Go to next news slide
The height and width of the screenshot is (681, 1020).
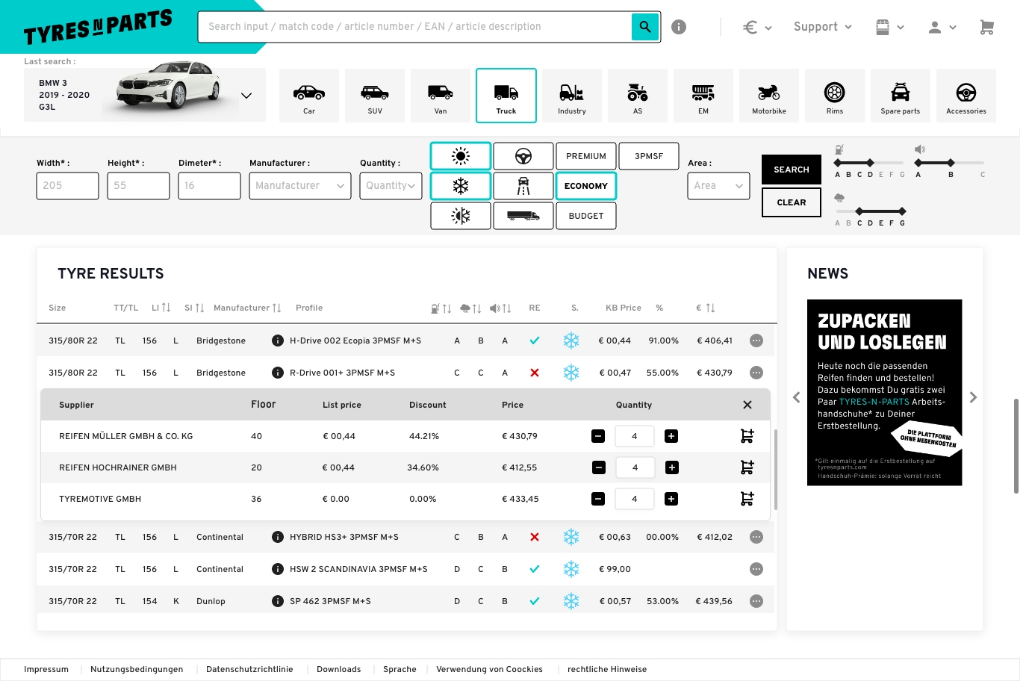973,397
